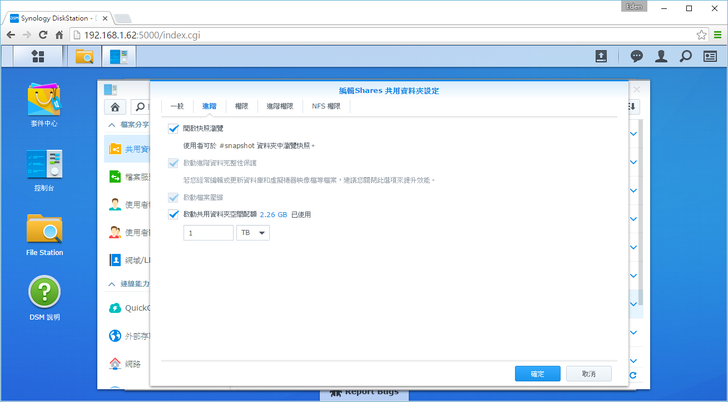Open the NFS 權限 tab
The width and height of the screenshot is (728, 402).
point(326,106)
